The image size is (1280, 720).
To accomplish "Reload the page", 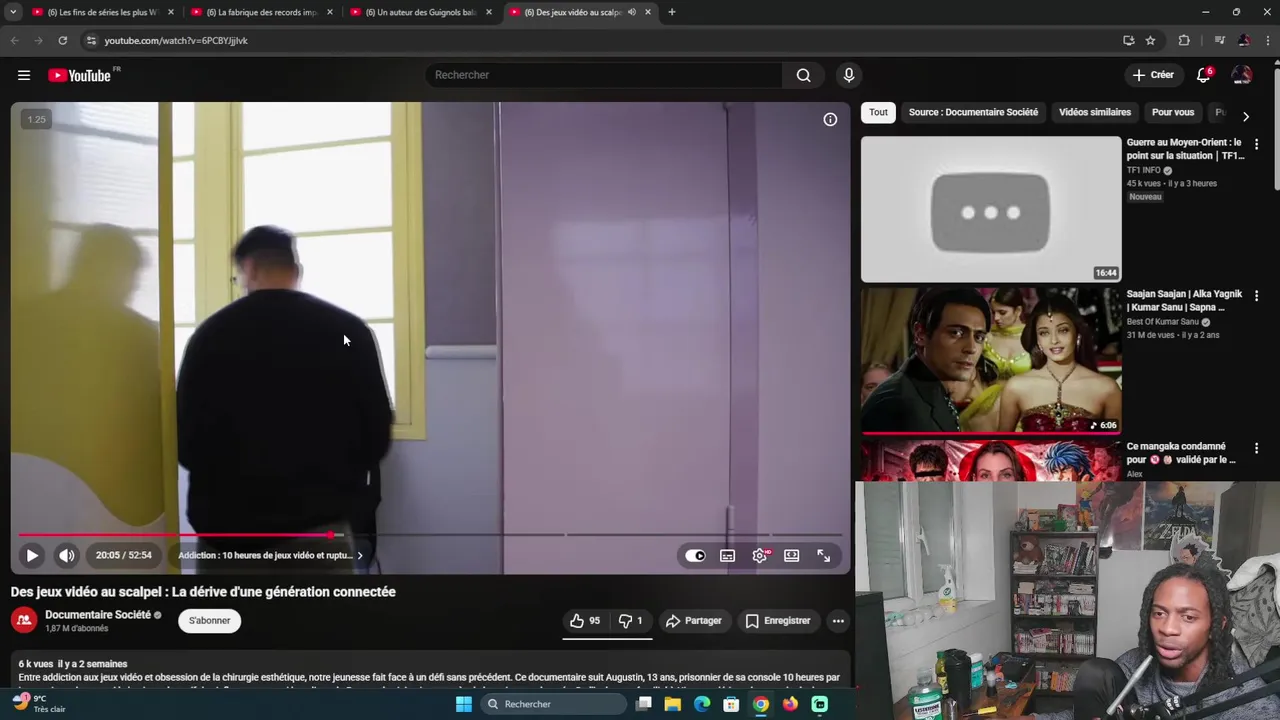I will [x=62, y=40].
